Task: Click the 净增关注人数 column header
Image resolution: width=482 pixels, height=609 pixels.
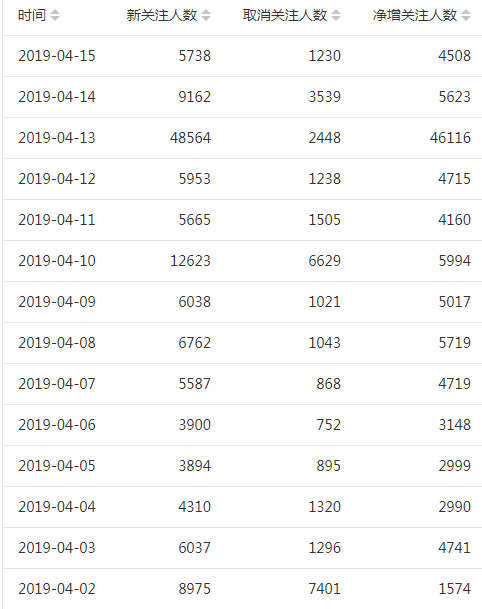Action: 415,16
